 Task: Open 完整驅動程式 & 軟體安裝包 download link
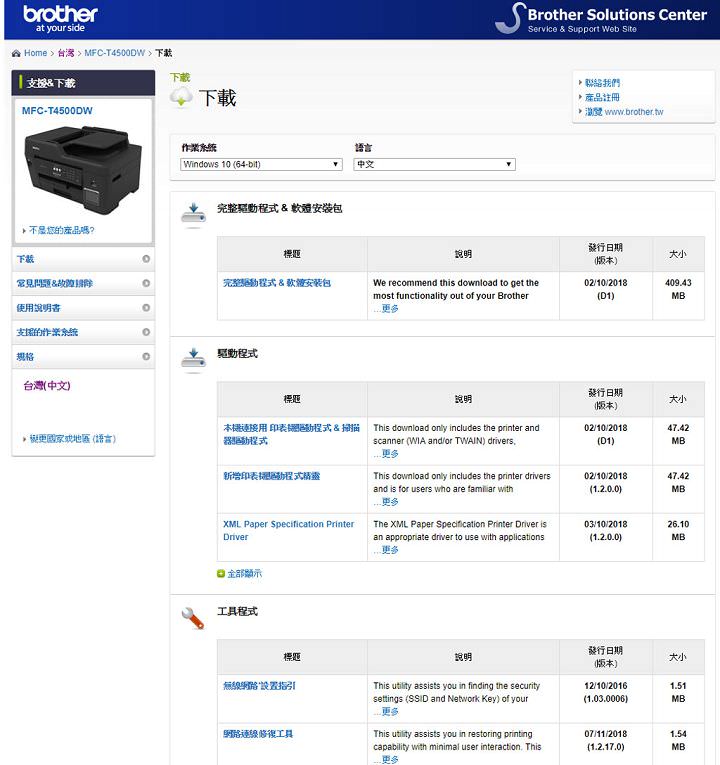tap(277, 283)
